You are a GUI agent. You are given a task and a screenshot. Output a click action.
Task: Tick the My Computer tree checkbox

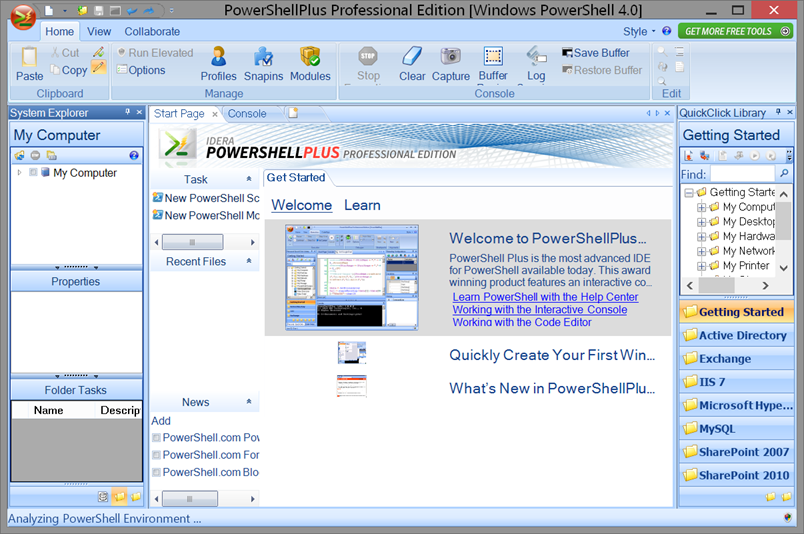33,172
